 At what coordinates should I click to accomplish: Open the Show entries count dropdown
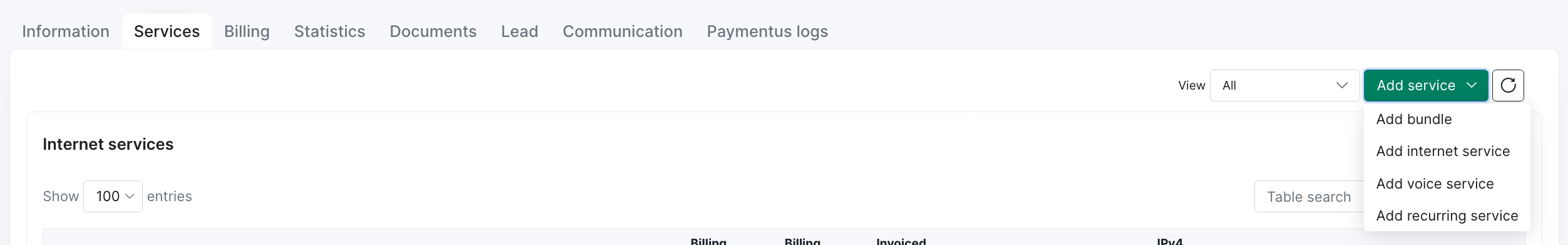click(113, 196)
